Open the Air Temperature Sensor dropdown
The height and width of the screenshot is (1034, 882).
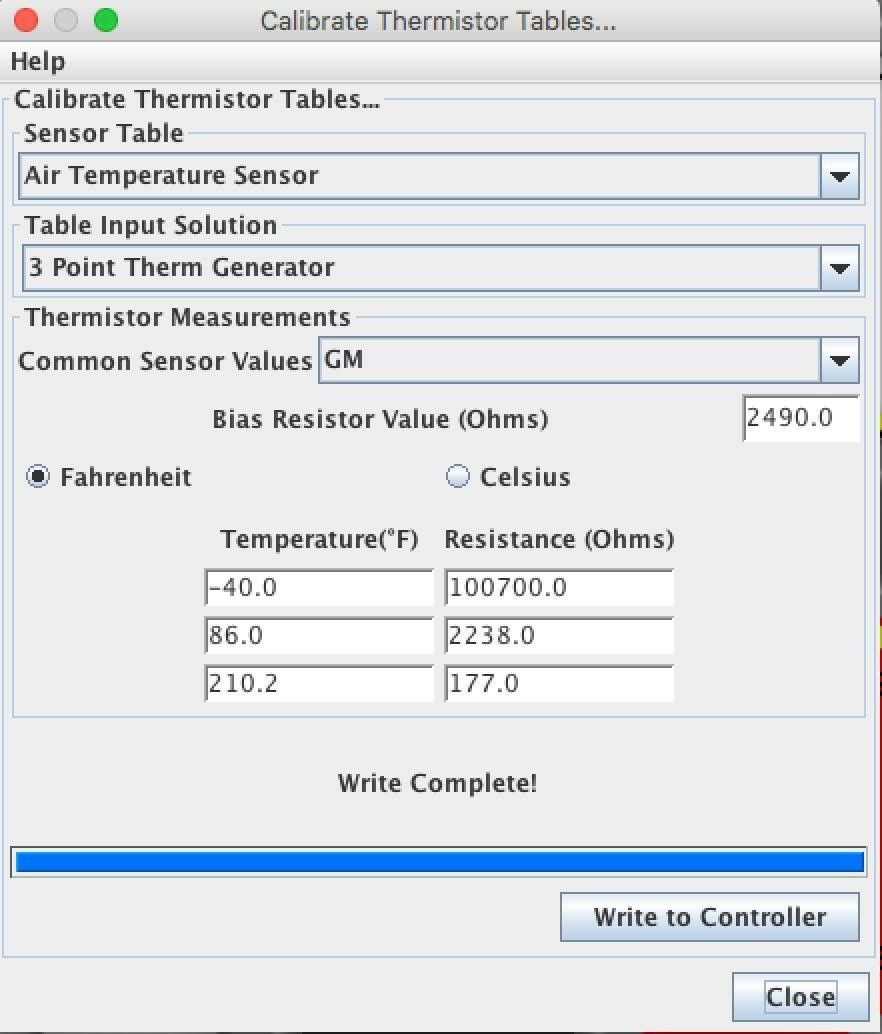839,177
